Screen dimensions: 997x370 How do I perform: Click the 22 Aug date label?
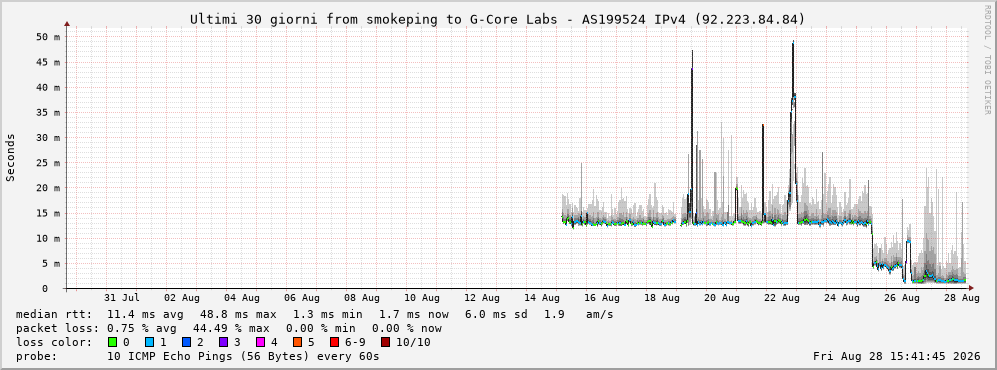point(790,297)
